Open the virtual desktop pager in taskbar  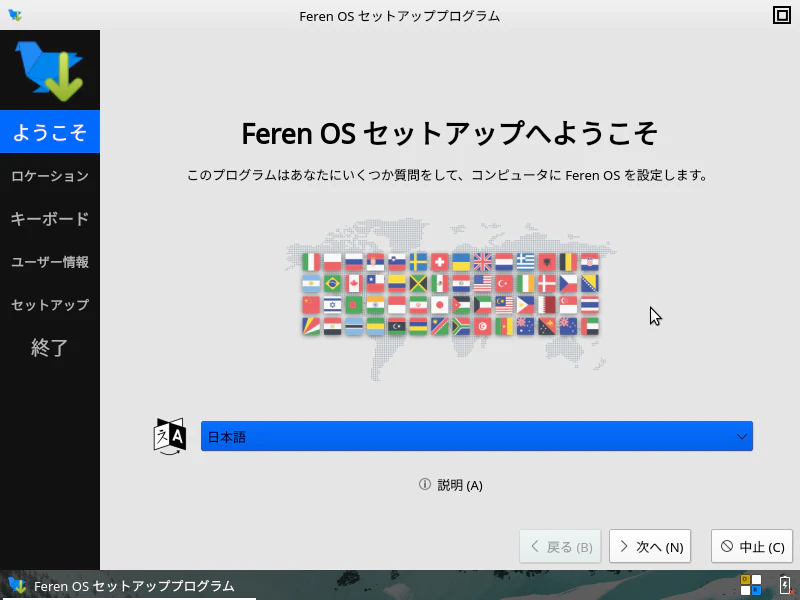point(751,585)
